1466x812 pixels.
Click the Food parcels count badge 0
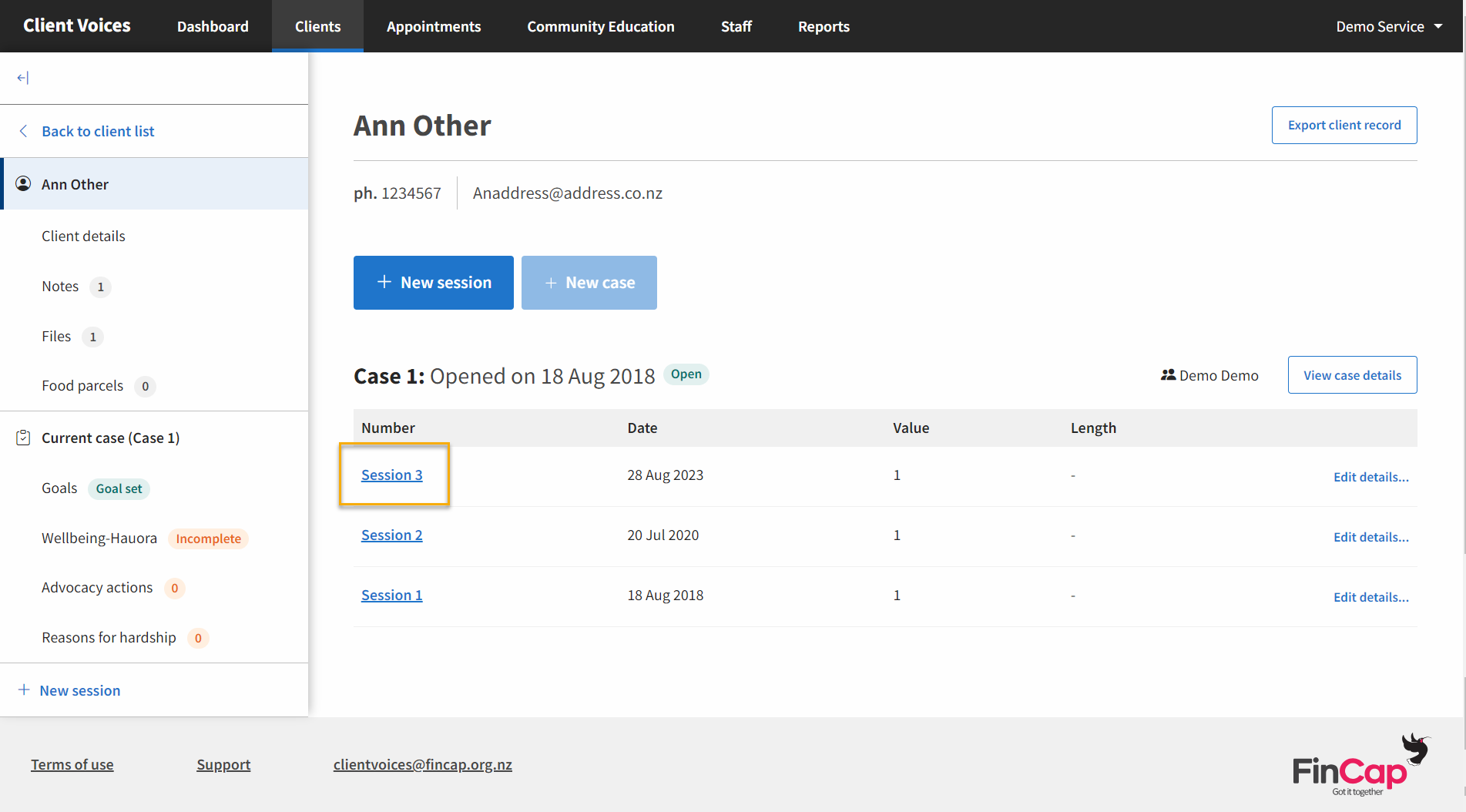146,387
